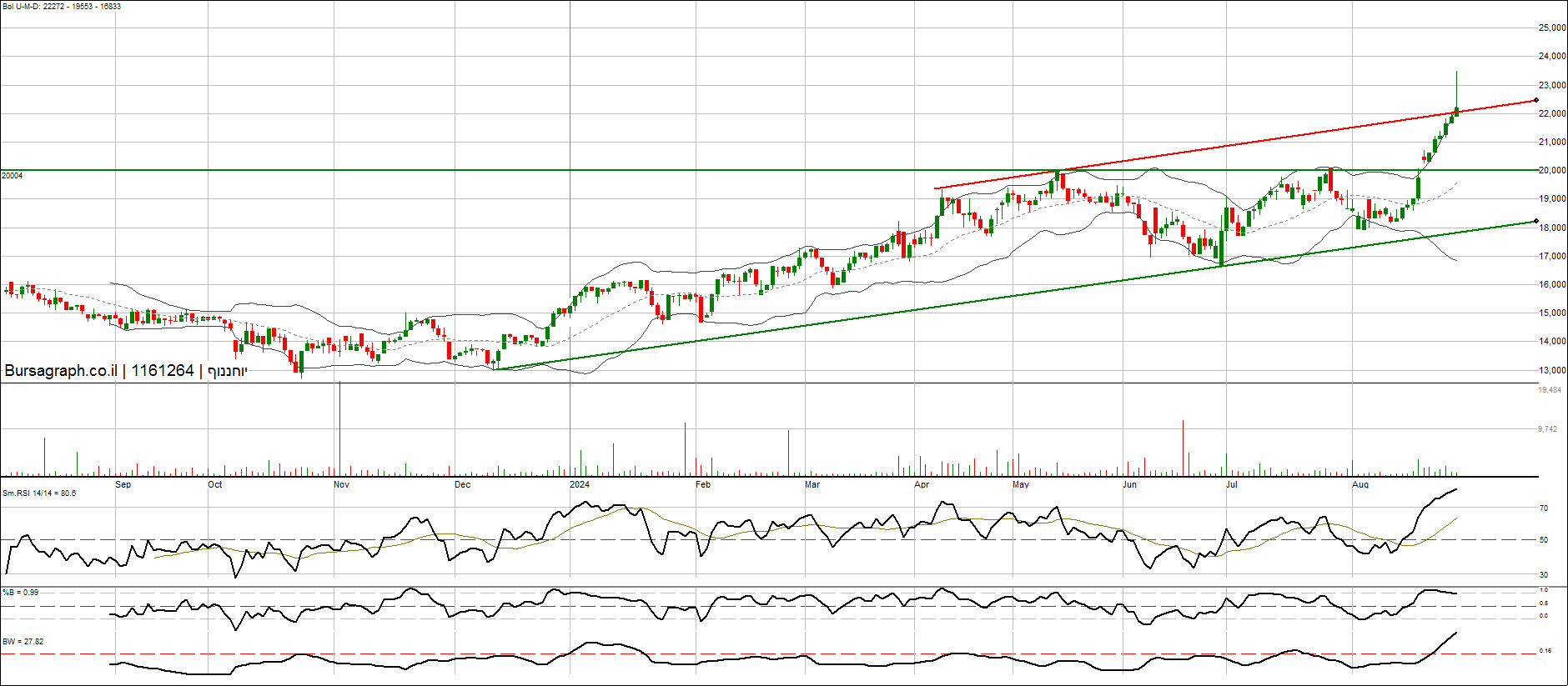Click the Sm.RSI 14/14 = 80.6 label

[39, 493]
